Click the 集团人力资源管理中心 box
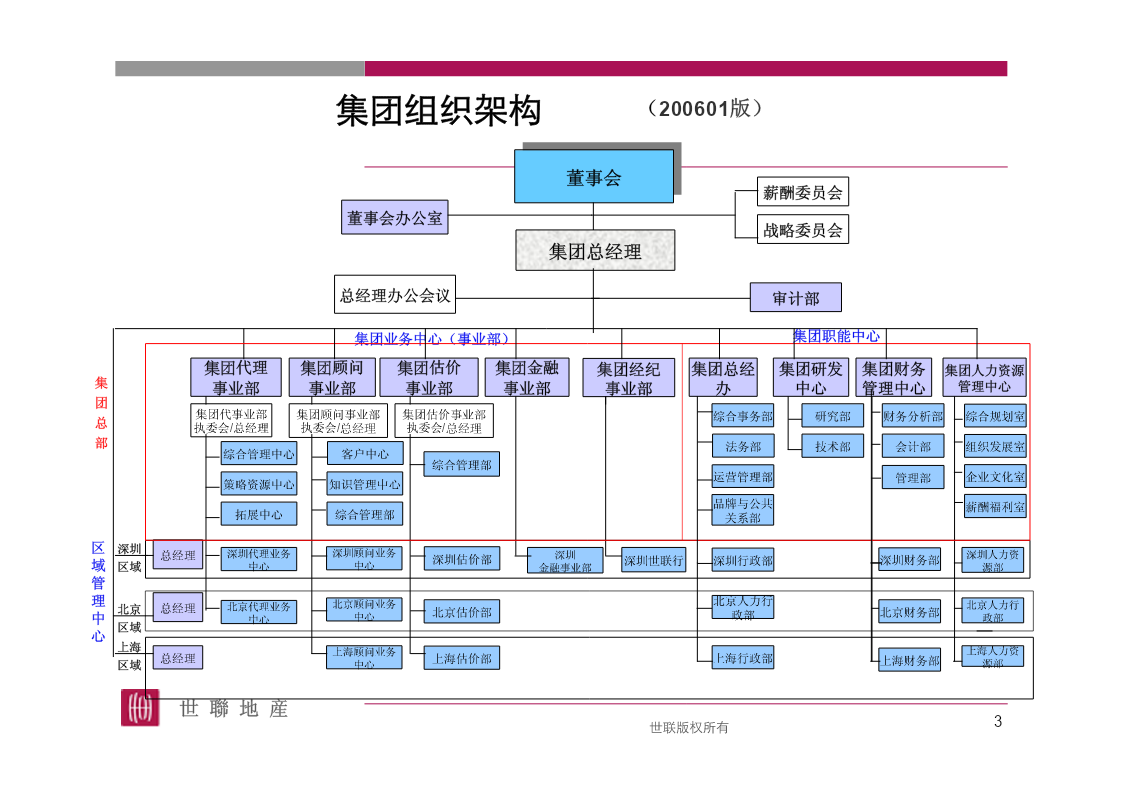This screenshot has width=1123, height=794. point(984,377)
